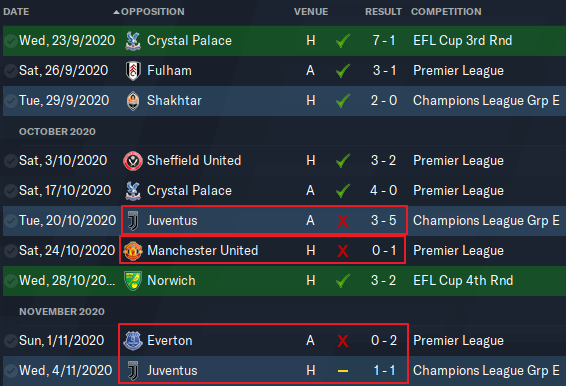Click the Shakhtar club badge

pyautogui.click(x=133, y=101)
